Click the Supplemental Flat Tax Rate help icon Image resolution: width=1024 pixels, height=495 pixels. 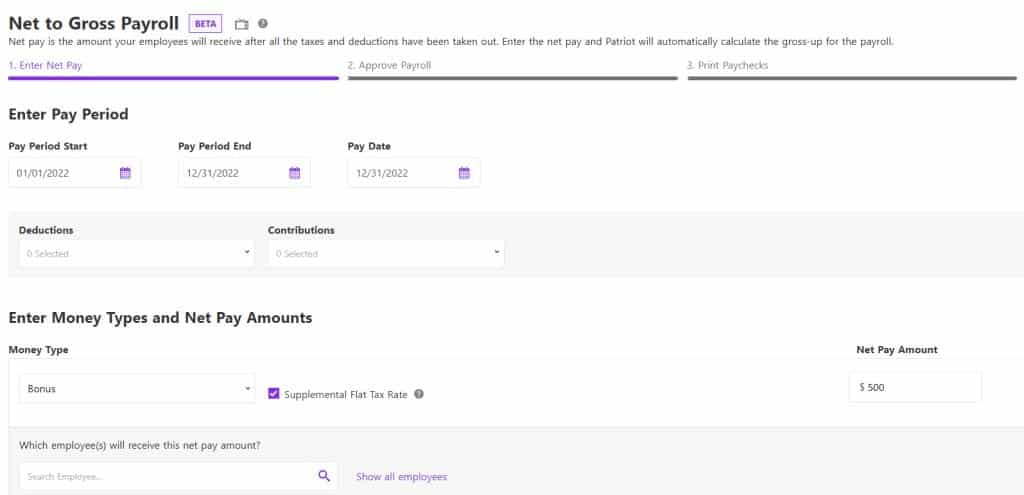pyautogui.click(x=419, y=394)
